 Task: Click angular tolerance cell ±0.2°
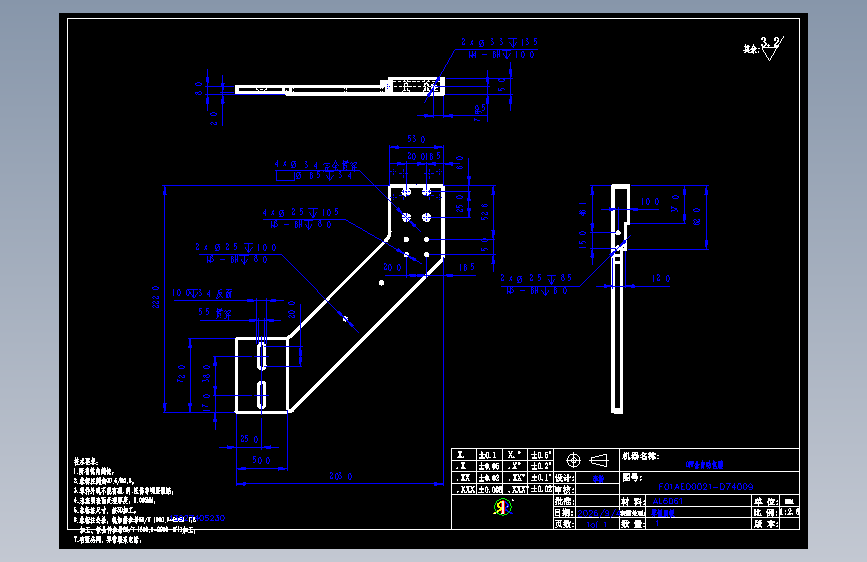[x=541, y=466]
